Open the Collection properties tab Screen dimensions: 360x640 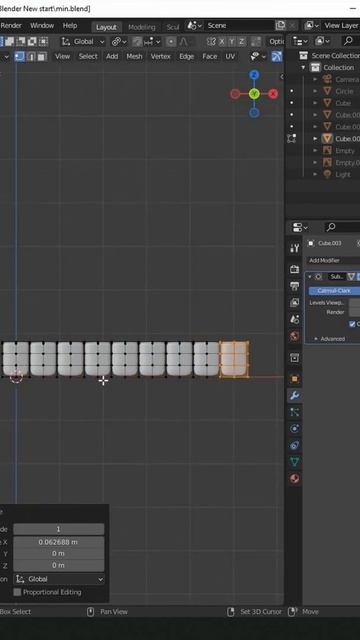(294, 358)
